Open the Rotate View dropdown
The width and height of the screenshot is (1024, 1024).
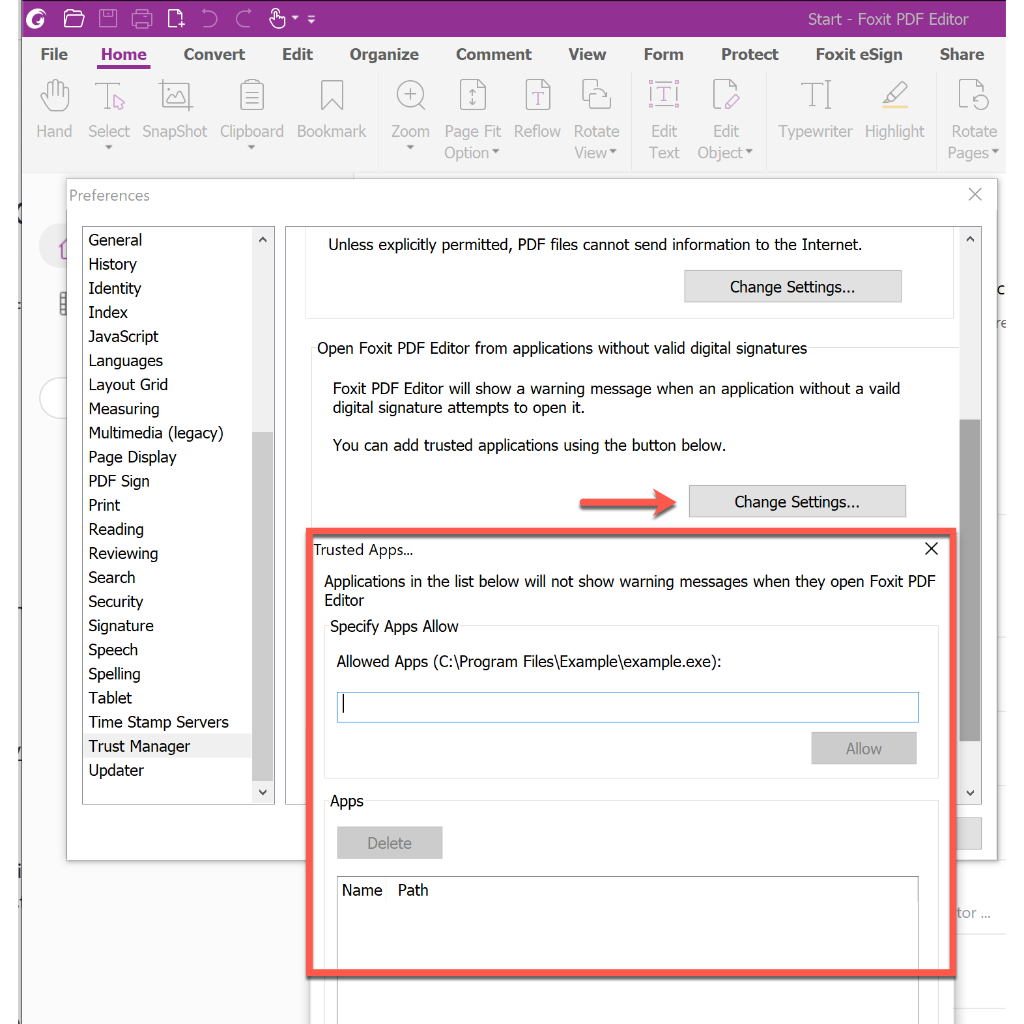597,142
